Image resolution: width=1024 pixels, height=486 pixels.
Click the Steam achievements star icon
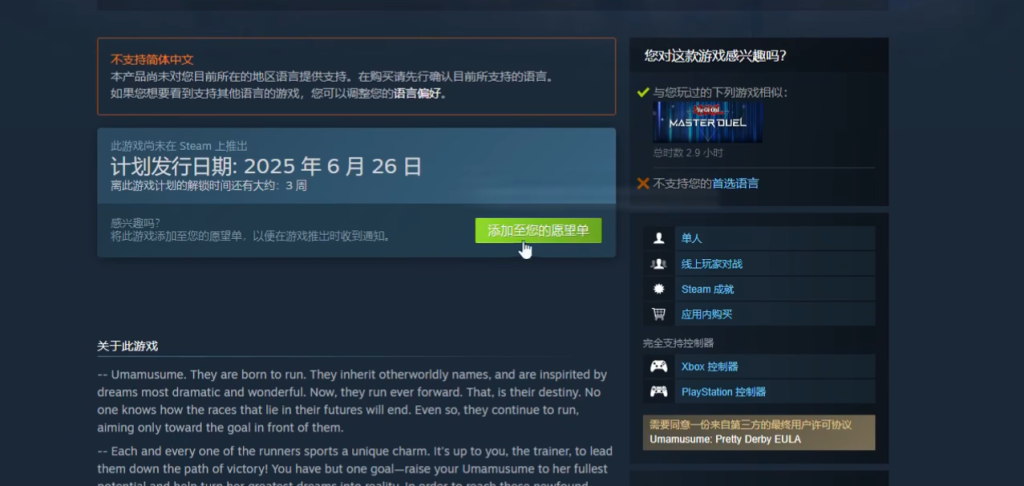(x=658, y=289)
